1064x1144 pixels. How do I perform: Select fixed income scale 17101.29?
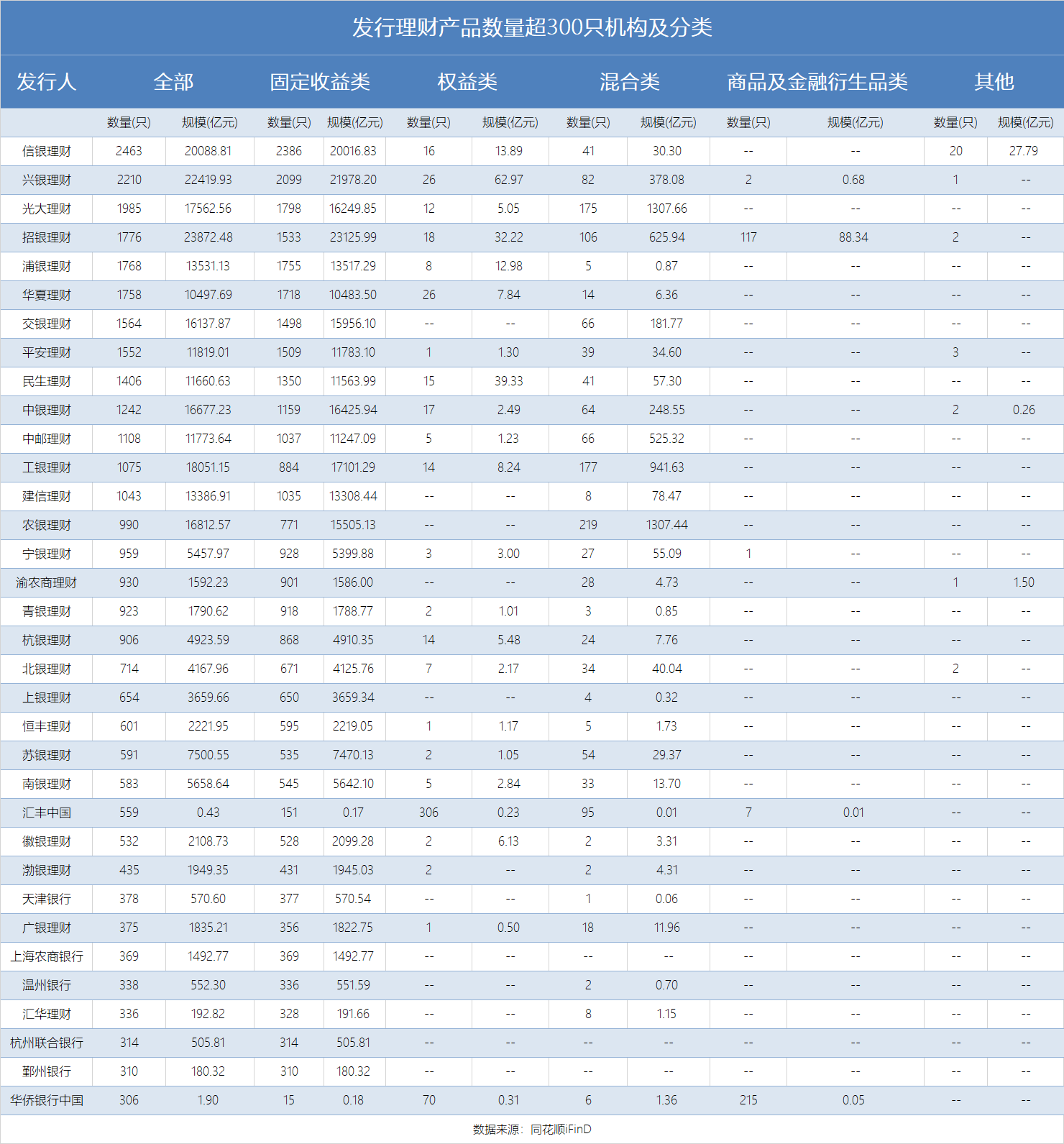click(353, 467)
